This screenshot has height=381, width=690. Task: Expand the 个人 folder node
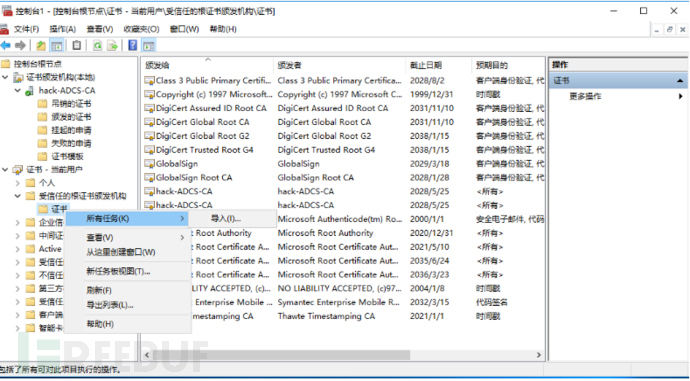(18, 183)
